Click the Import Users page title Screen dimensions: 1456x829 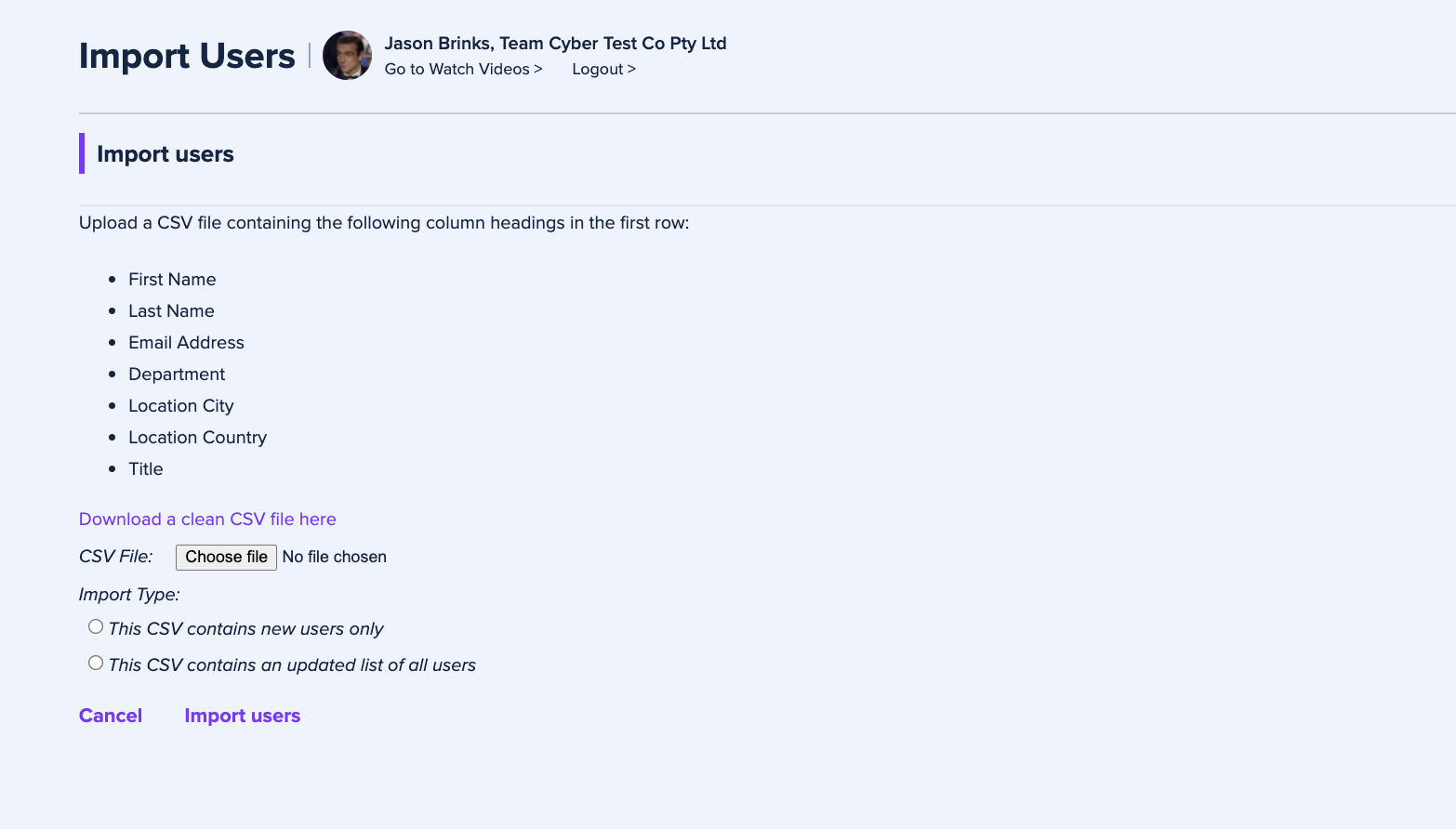click(187, 56)
